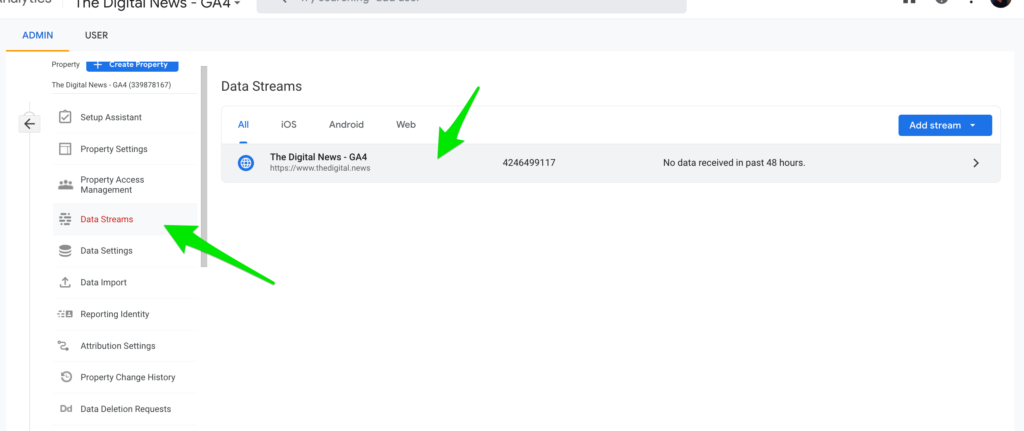The width and height of the screenshot is (1024, 431).
Task: Select the Android streams tab
Action: 346,125
